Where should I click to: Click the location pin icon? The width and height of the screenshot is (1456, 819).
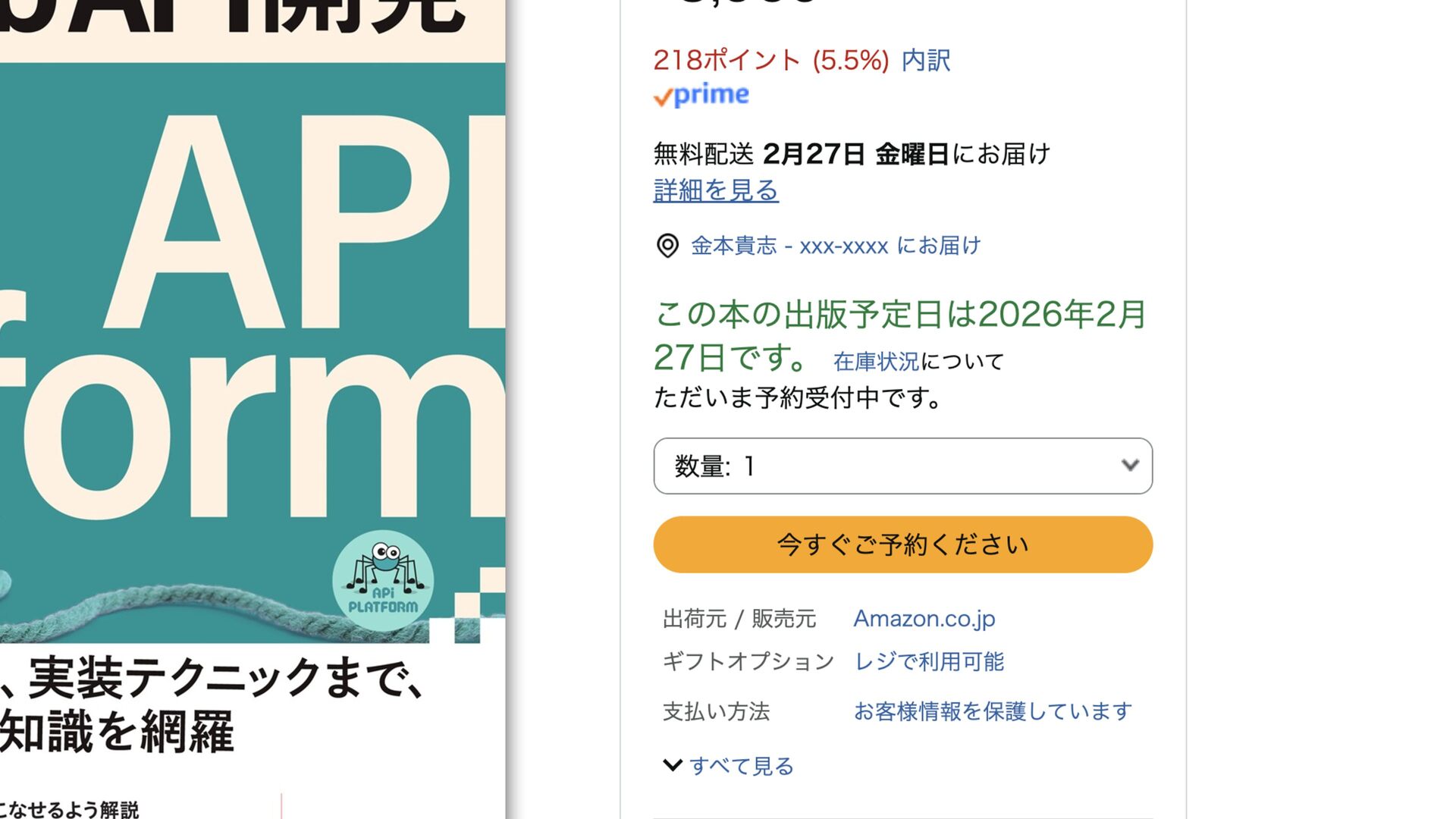(x=667, y=246)
